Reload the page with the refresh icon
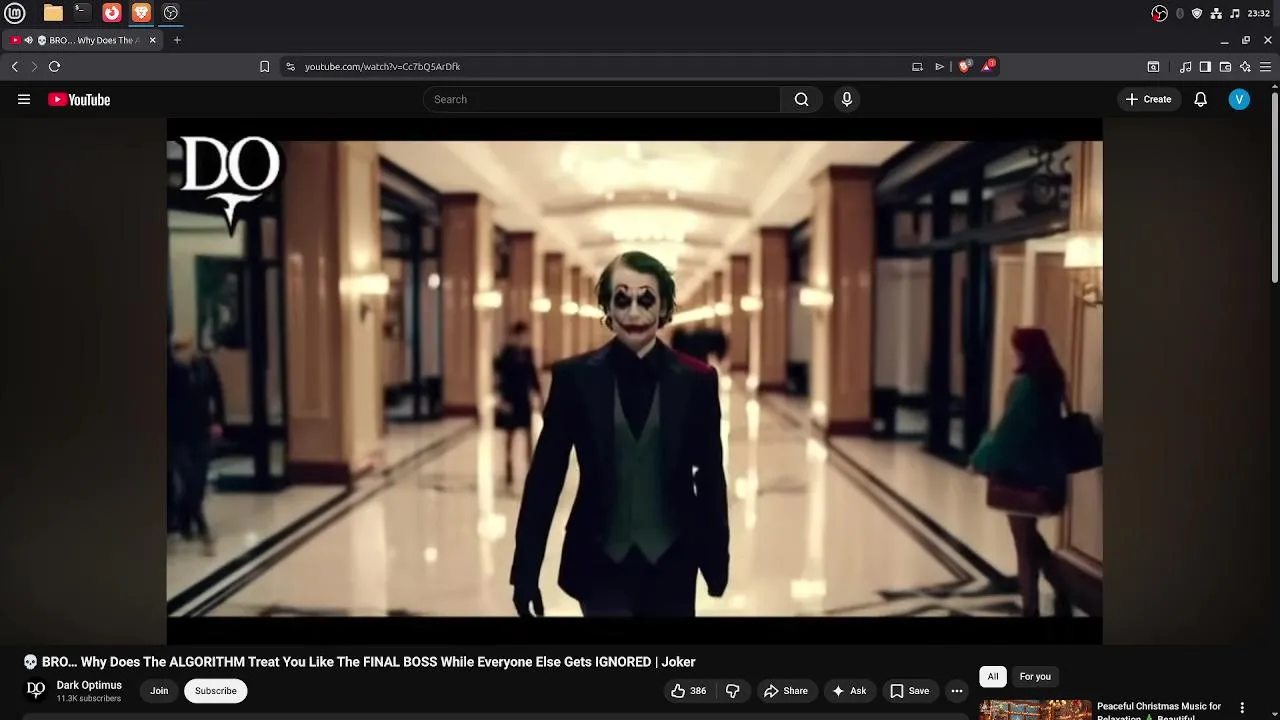The image size is (1280, 720). [x=55, y=66]
